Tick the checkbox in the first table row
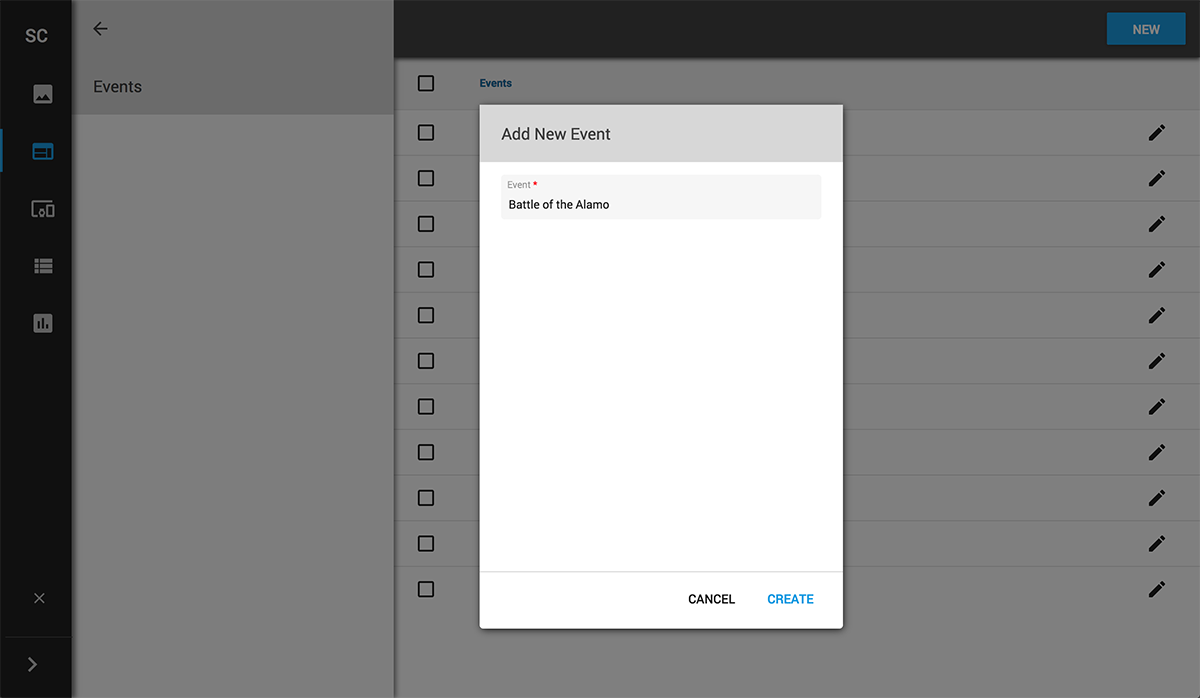1200x698 pixels. [x=426, y=132]
